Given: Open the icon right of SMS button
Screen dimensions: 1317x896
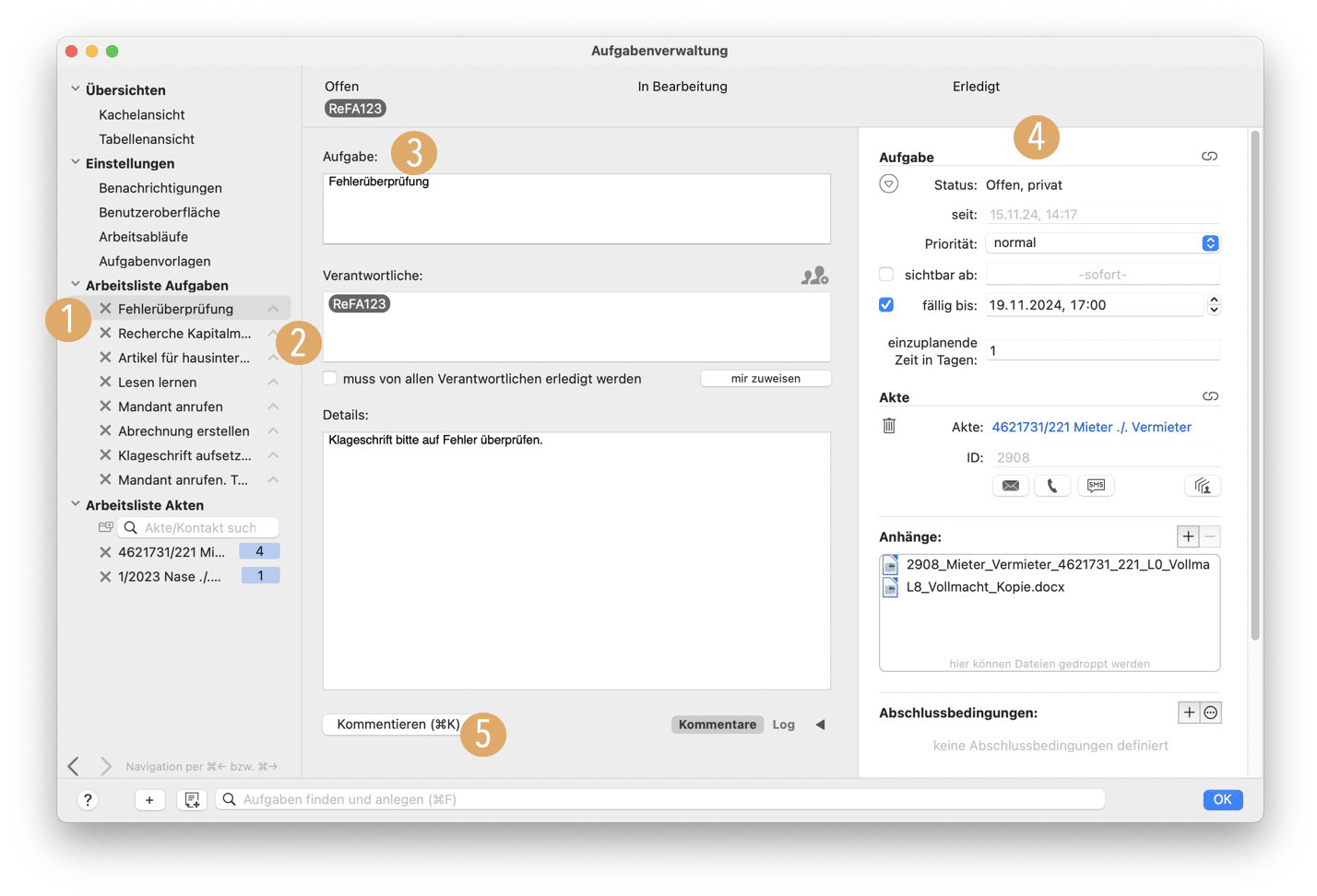Looking at the screenshot, I should coord(1203,486).
